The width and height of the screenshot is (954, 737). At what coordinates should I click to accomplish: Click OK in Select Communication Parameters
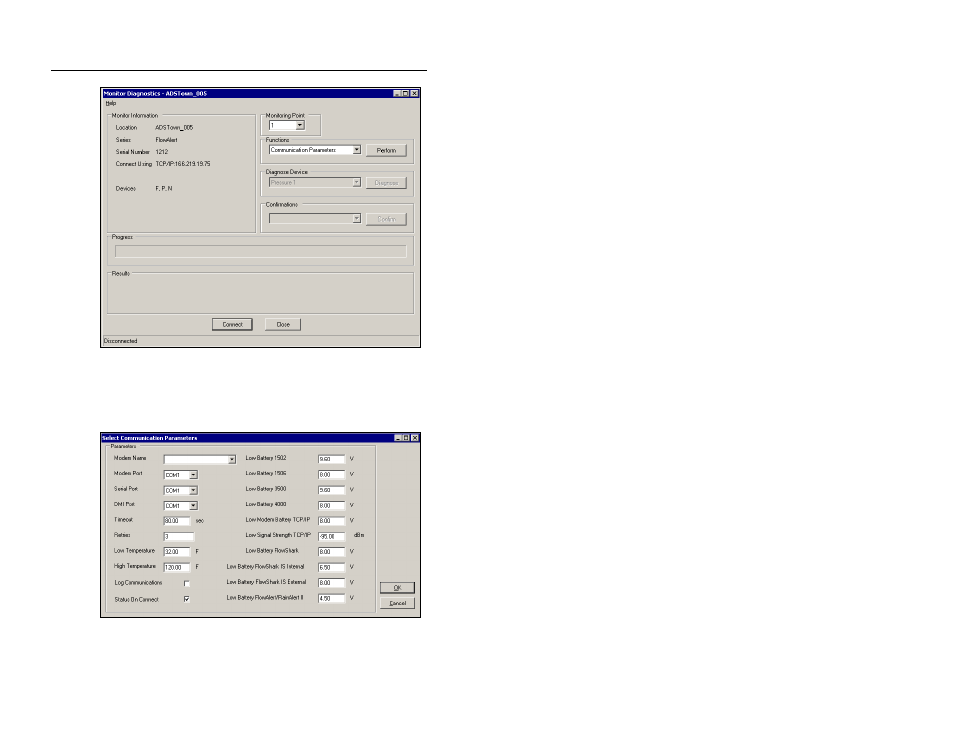397,588
